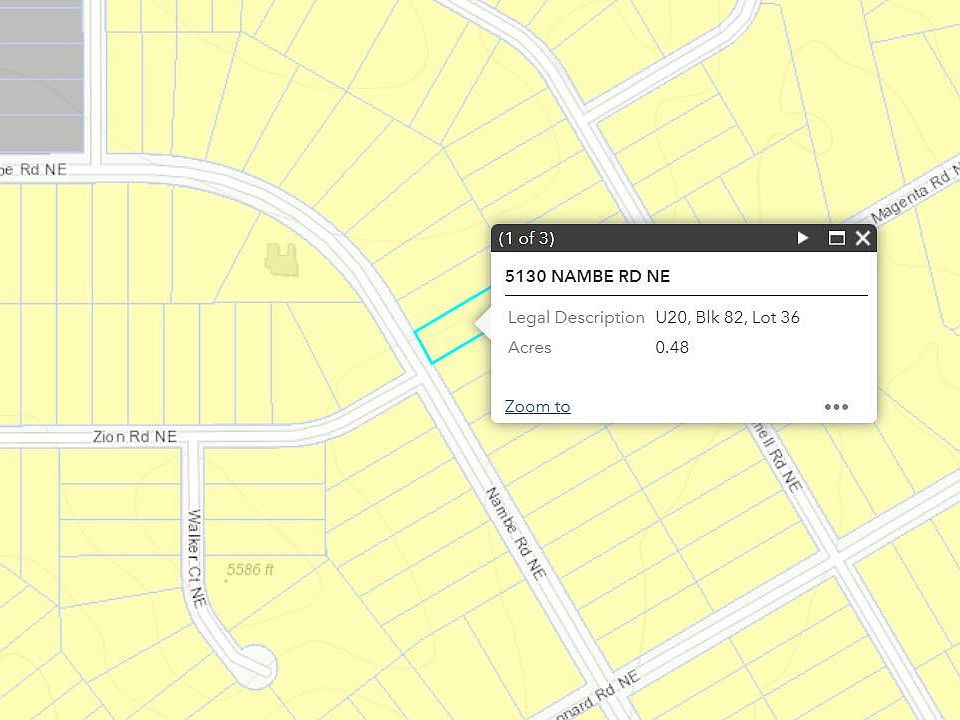Image resolution: width=960 pixels, height=720 pixels.
Task: Click the Nambe Rd NE street label
Action: (516, 533)
